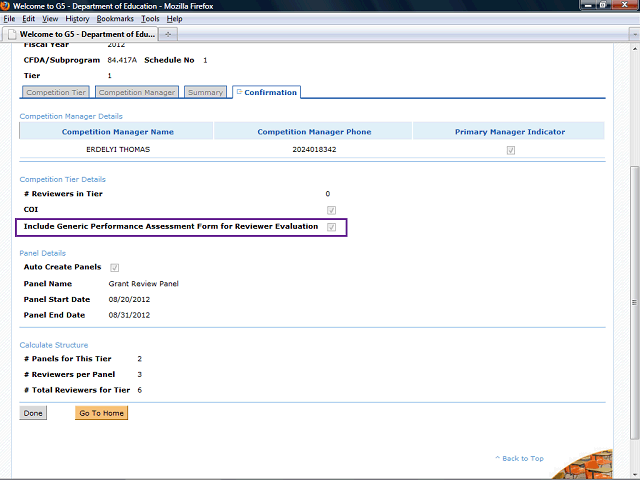The image size is (640, 480).
Task: Open a new tab with plus button
Action: tap(168, 34)
